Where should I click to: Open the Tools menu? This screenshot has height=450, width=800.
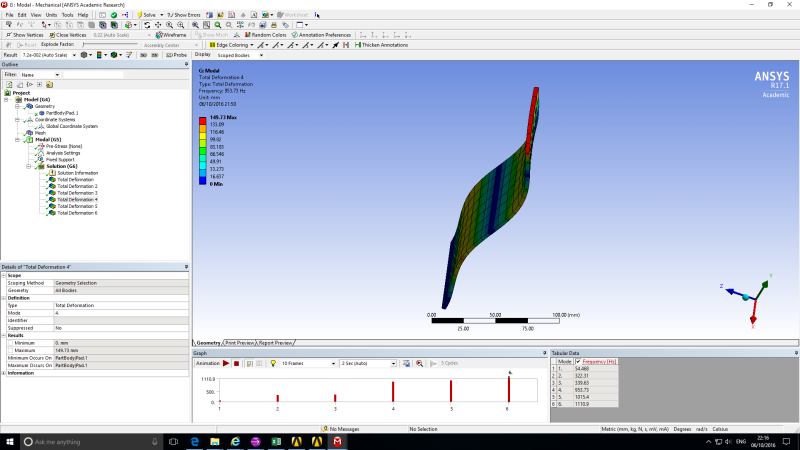coord(67,15)
